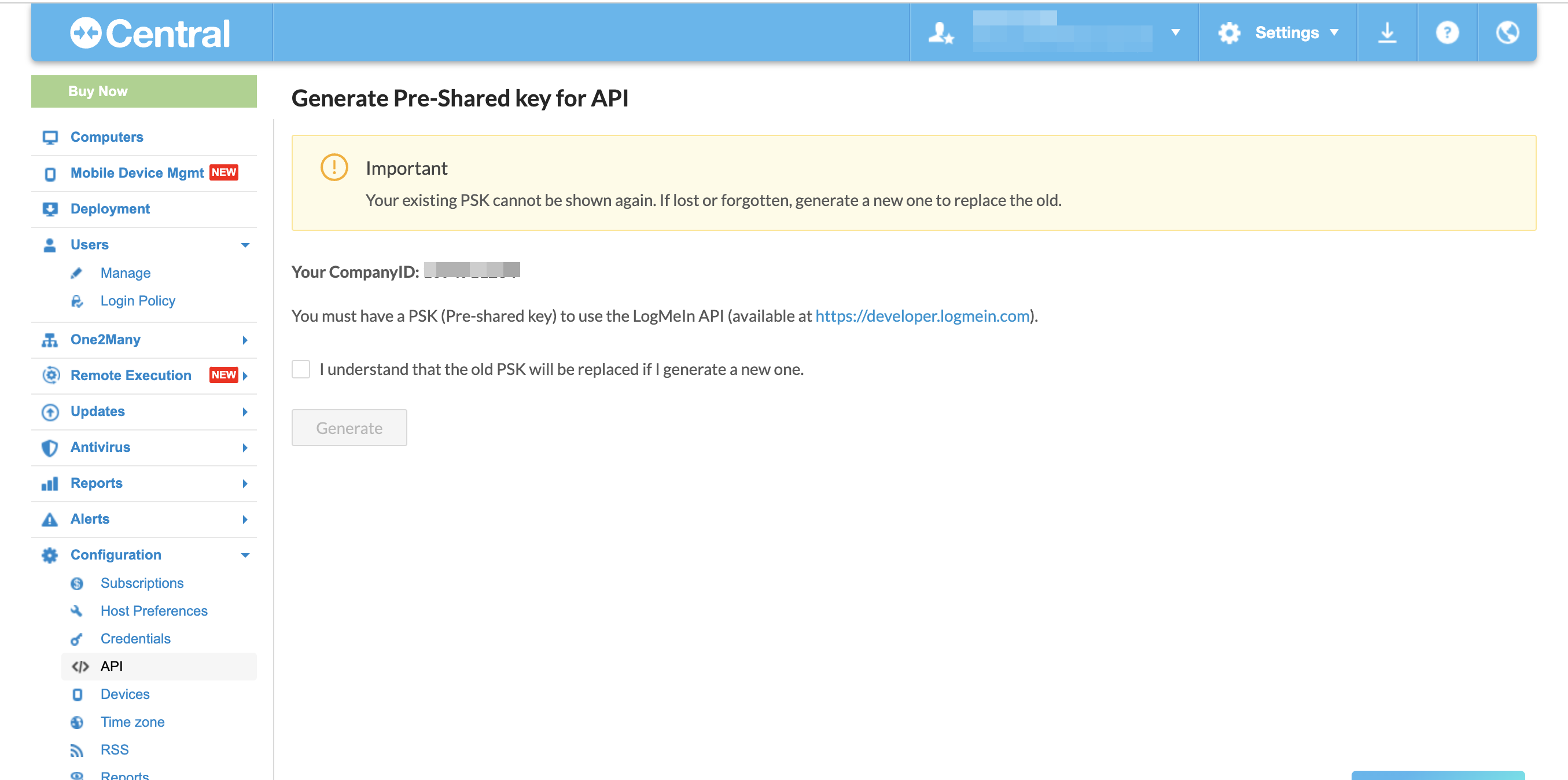Expand the One2Many submenu arrow
Viewport: 1568px width, 780px height.
245,340
